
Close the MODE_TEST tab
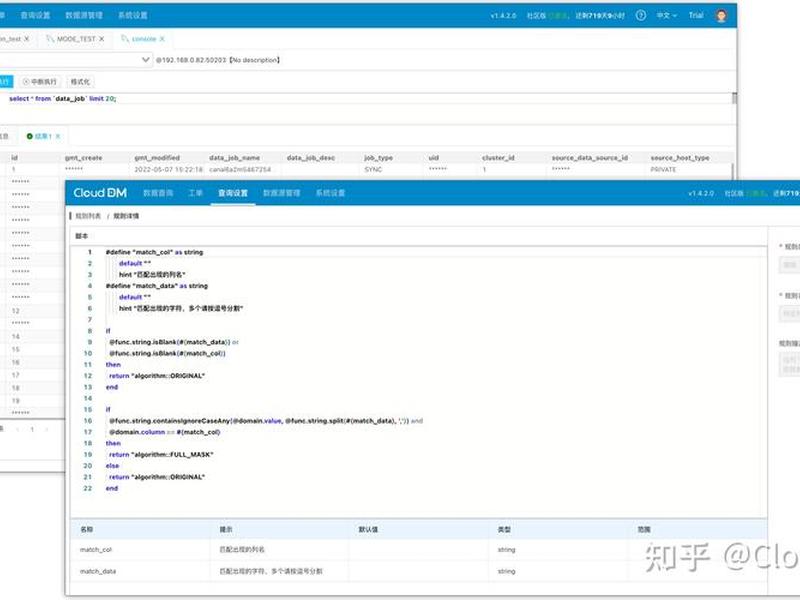102,39
